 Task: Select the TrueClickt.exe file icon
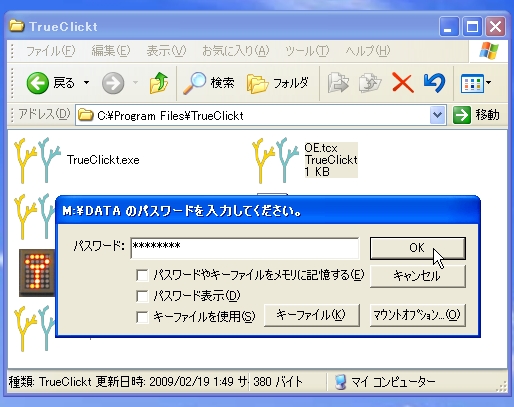pos(37,160)
